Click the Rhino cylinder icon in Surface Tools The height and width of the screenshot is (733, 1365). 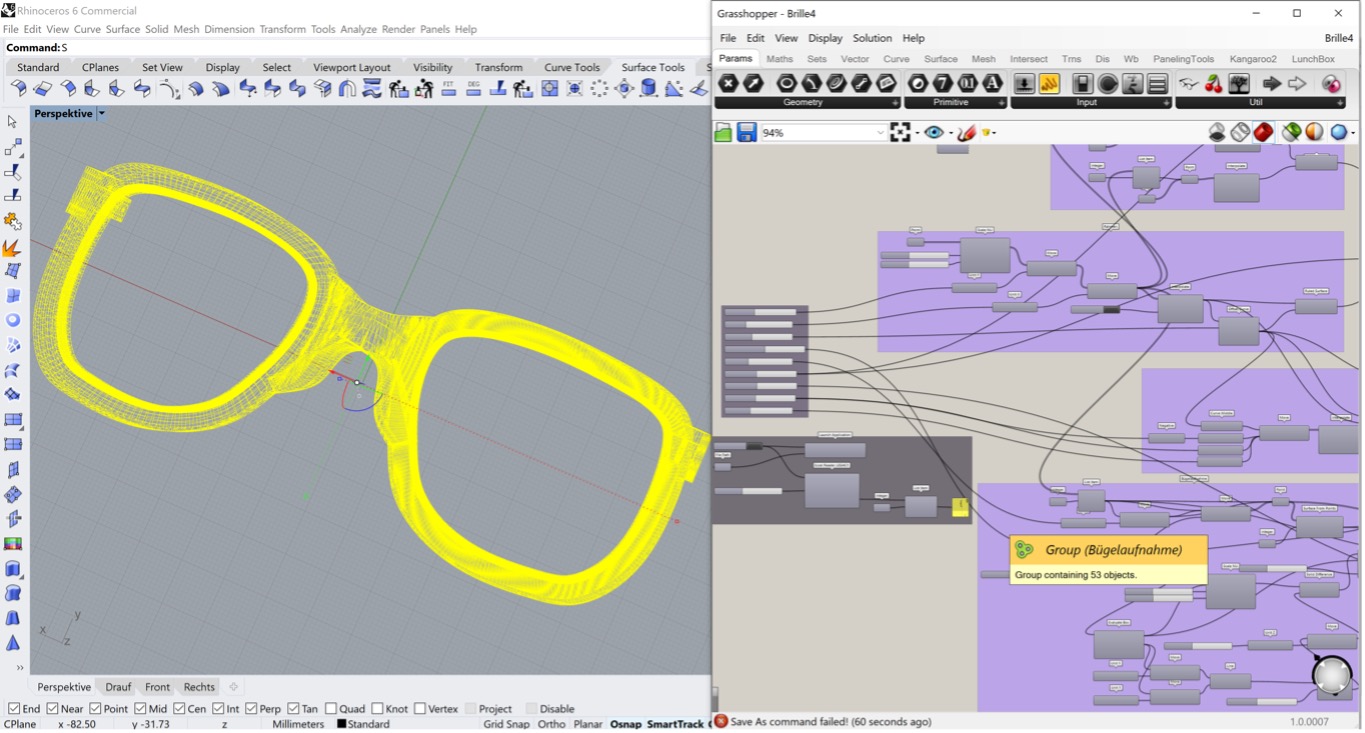[x=648, y=89]
